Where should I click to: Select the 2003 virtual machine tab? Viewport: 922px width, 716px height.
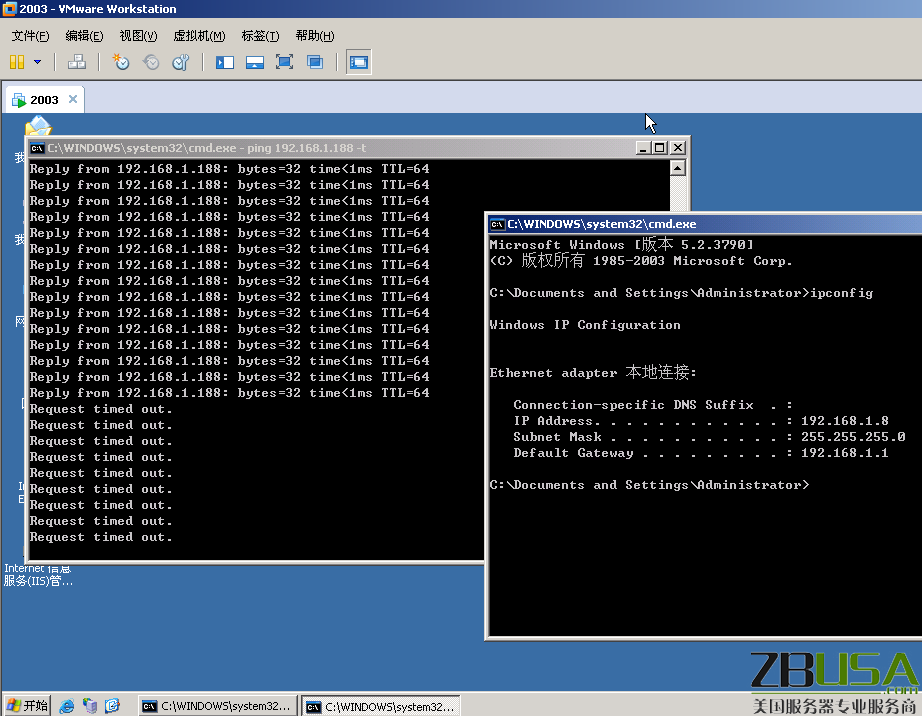pyautogui.click(x=44, y=100)
